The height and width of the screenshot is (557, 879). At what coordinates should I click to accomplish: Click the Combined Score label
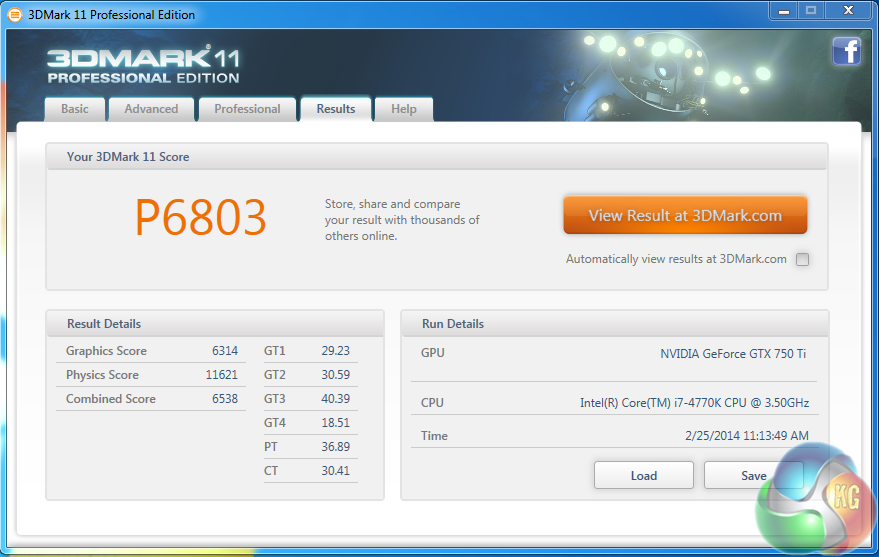[x=110, y=399]
